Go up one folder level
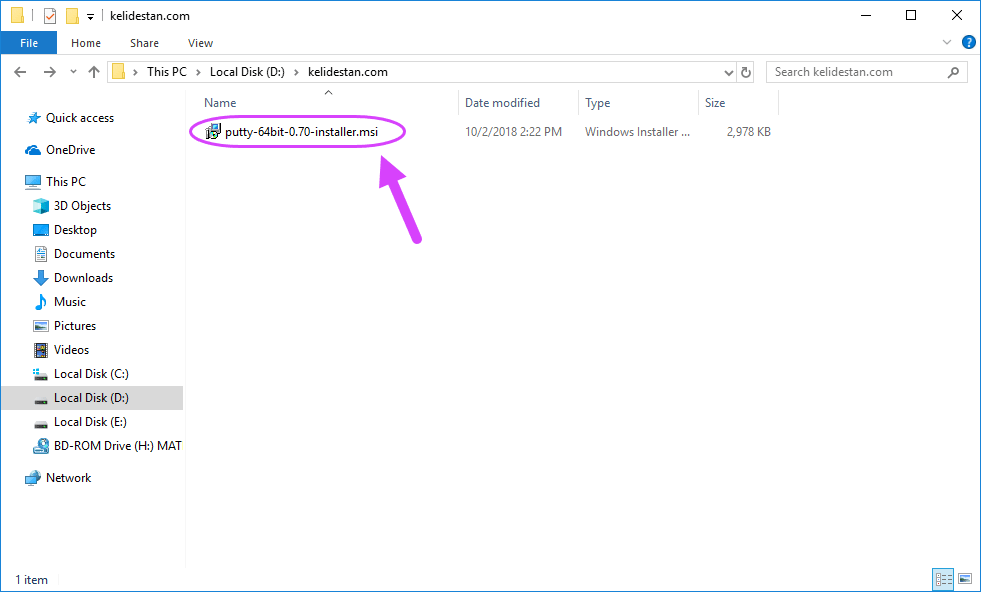This screenshot has width=981, height=592. 94,72
